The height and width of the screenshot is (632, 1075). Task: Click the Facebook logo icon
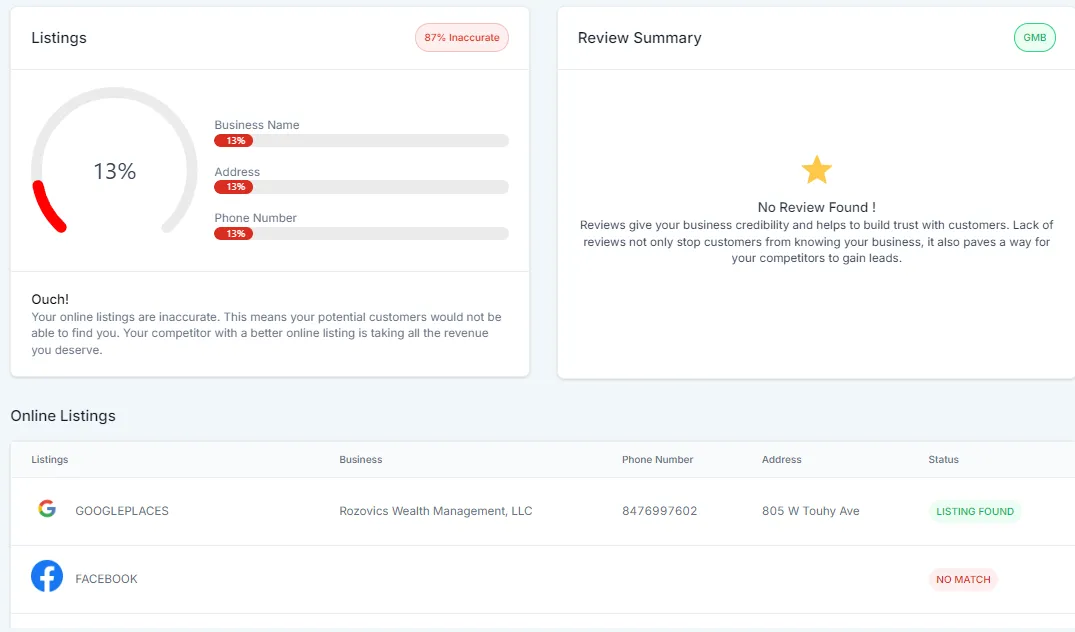pyautogui.click(x=47, y=576)
